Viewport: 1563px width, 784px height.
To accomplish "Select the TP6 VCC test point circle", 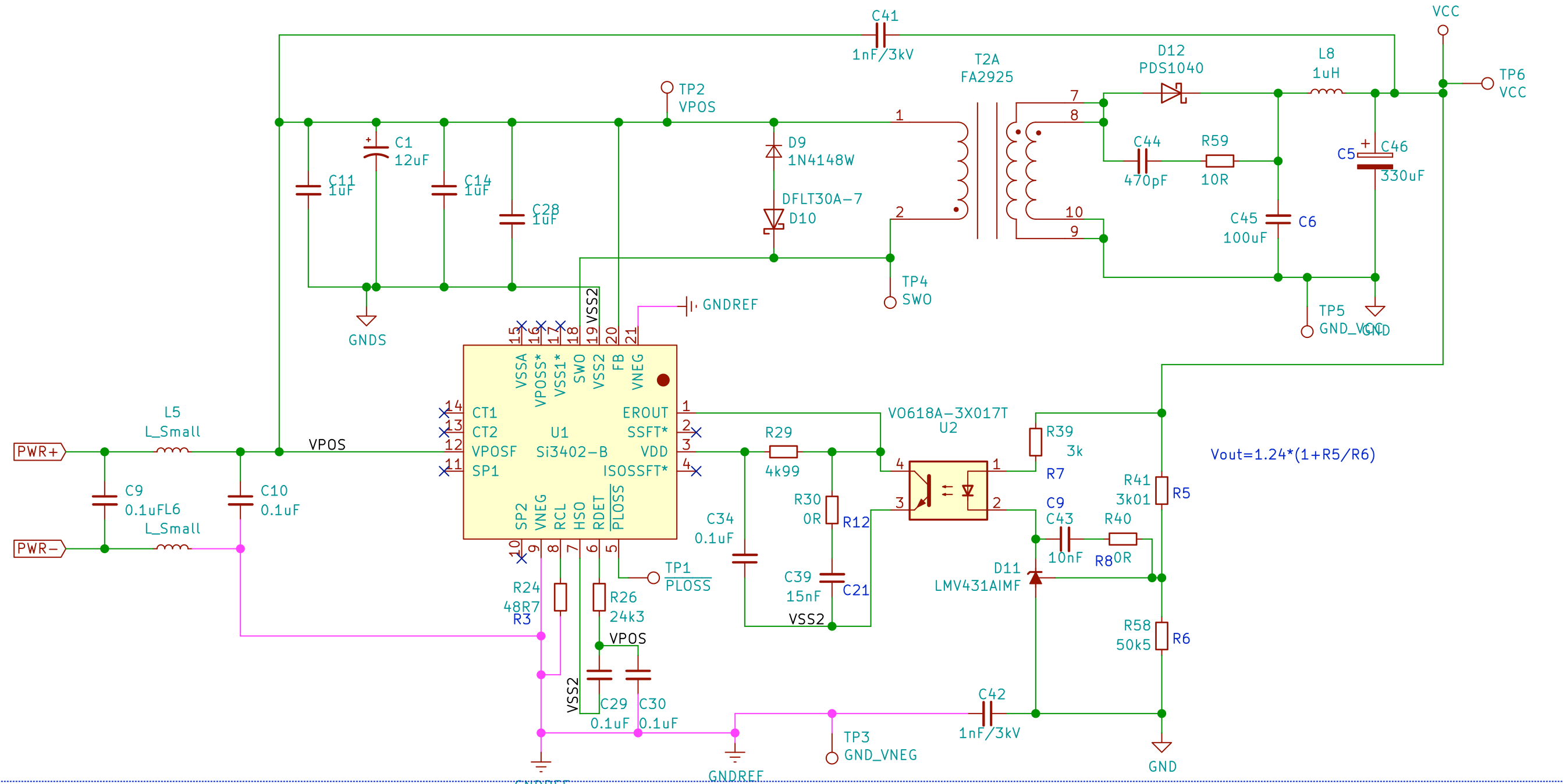I will coord(1487,84).
